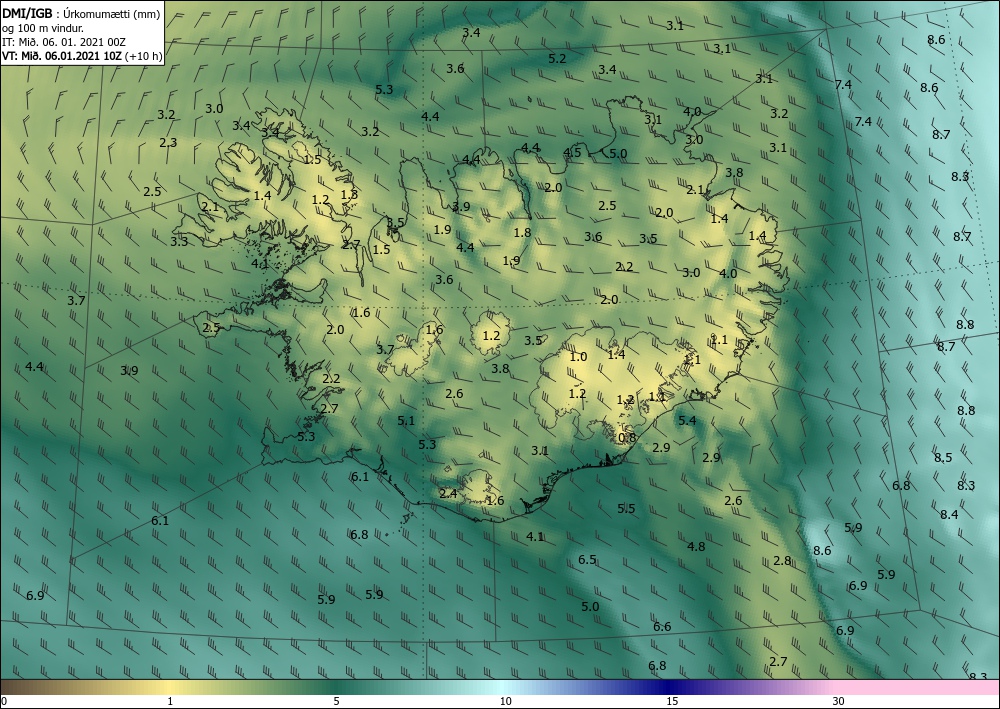Click the 1.2 label inside Hofsjökull outline
This screenshot has height=709, width=1000.
coord(491,335)
